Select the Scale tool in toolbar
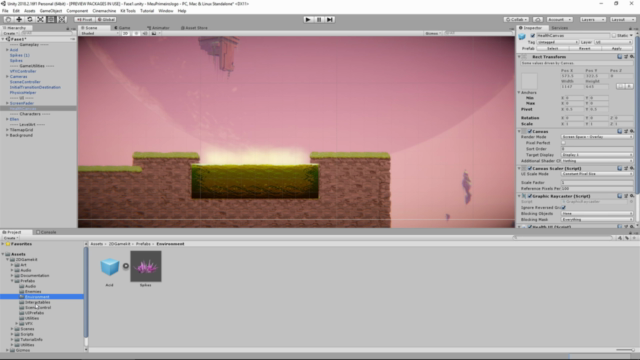 [40, 19]
